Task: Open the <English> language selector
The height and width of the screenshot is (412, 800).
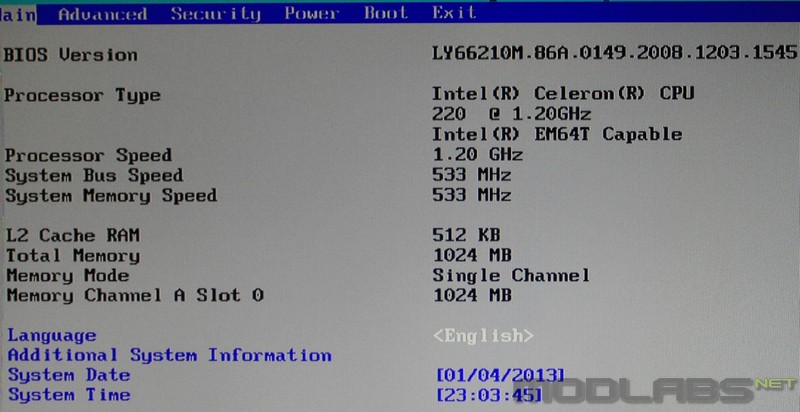Action: point(483,336)
